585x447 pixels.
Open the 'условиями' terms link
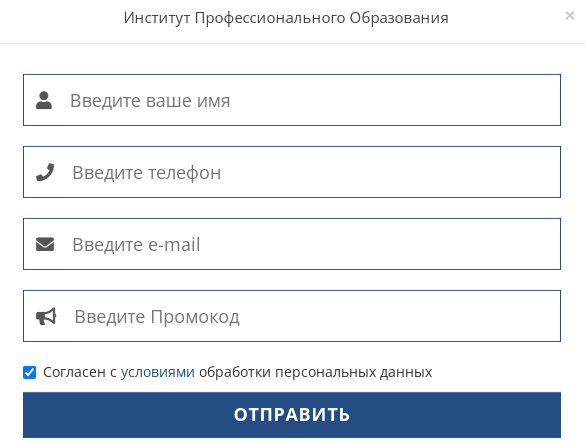(x=157, y=372)
